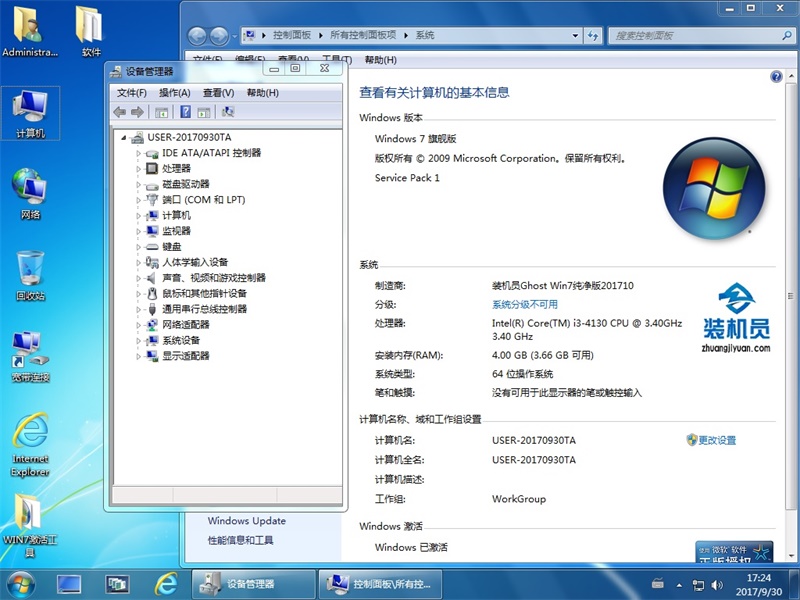
Task: Select the 计算机 desktop icon
Action: [x=30, y=112]
